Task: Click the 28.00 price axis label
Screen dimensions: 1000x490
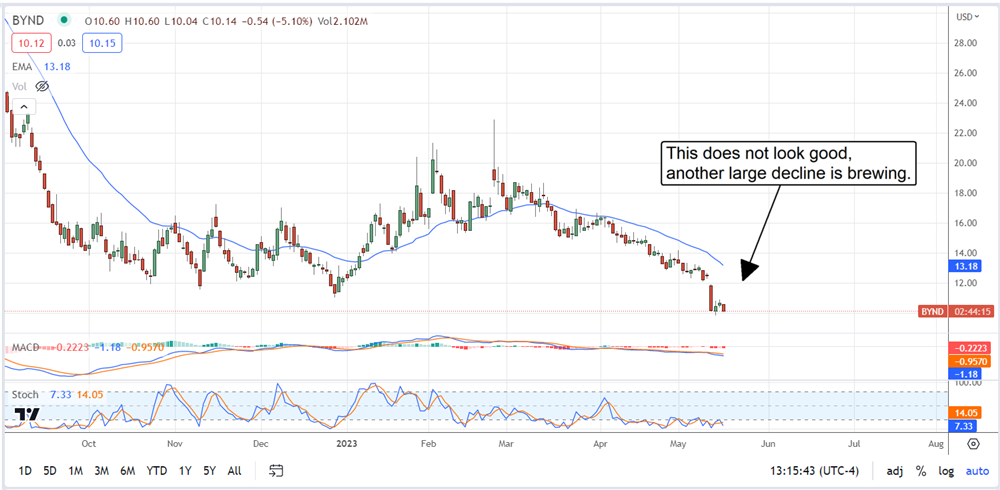Action: coord(967,43)
